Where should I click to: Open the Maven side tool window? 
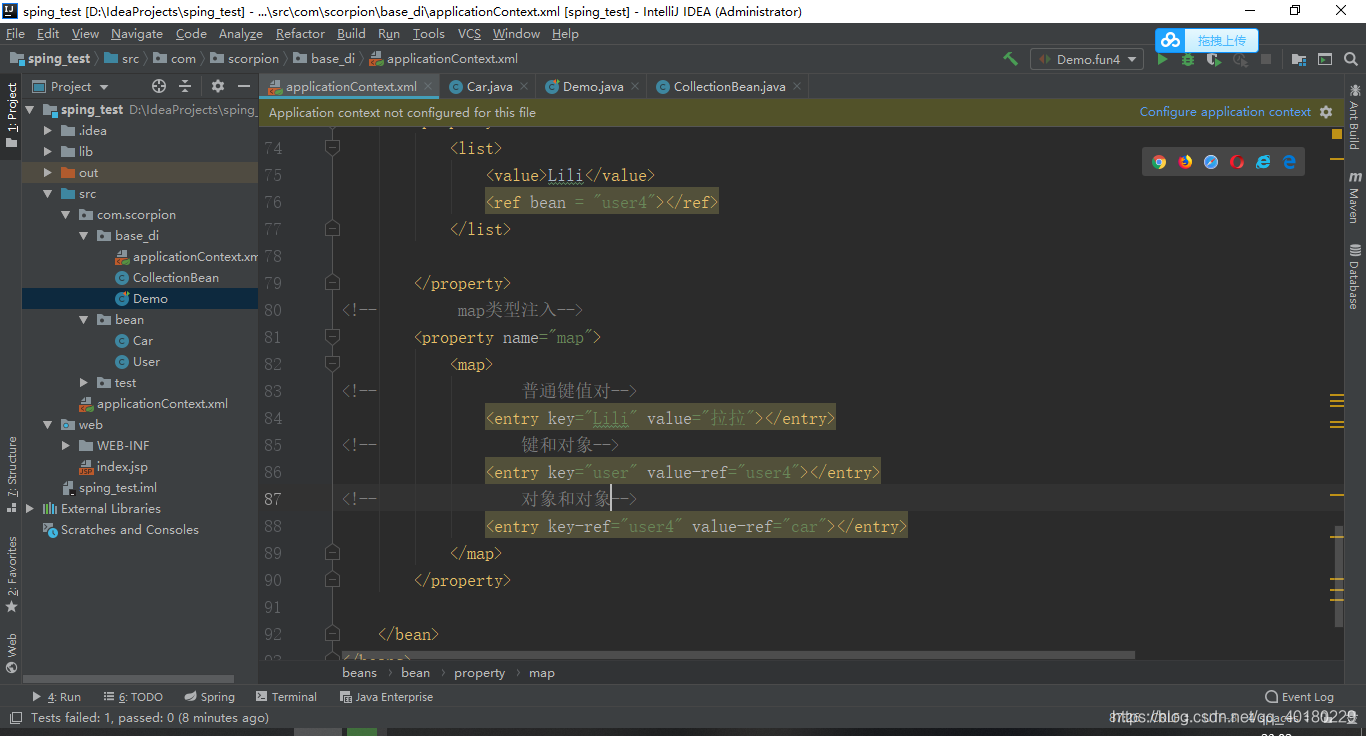click(x=1355, y=197)
